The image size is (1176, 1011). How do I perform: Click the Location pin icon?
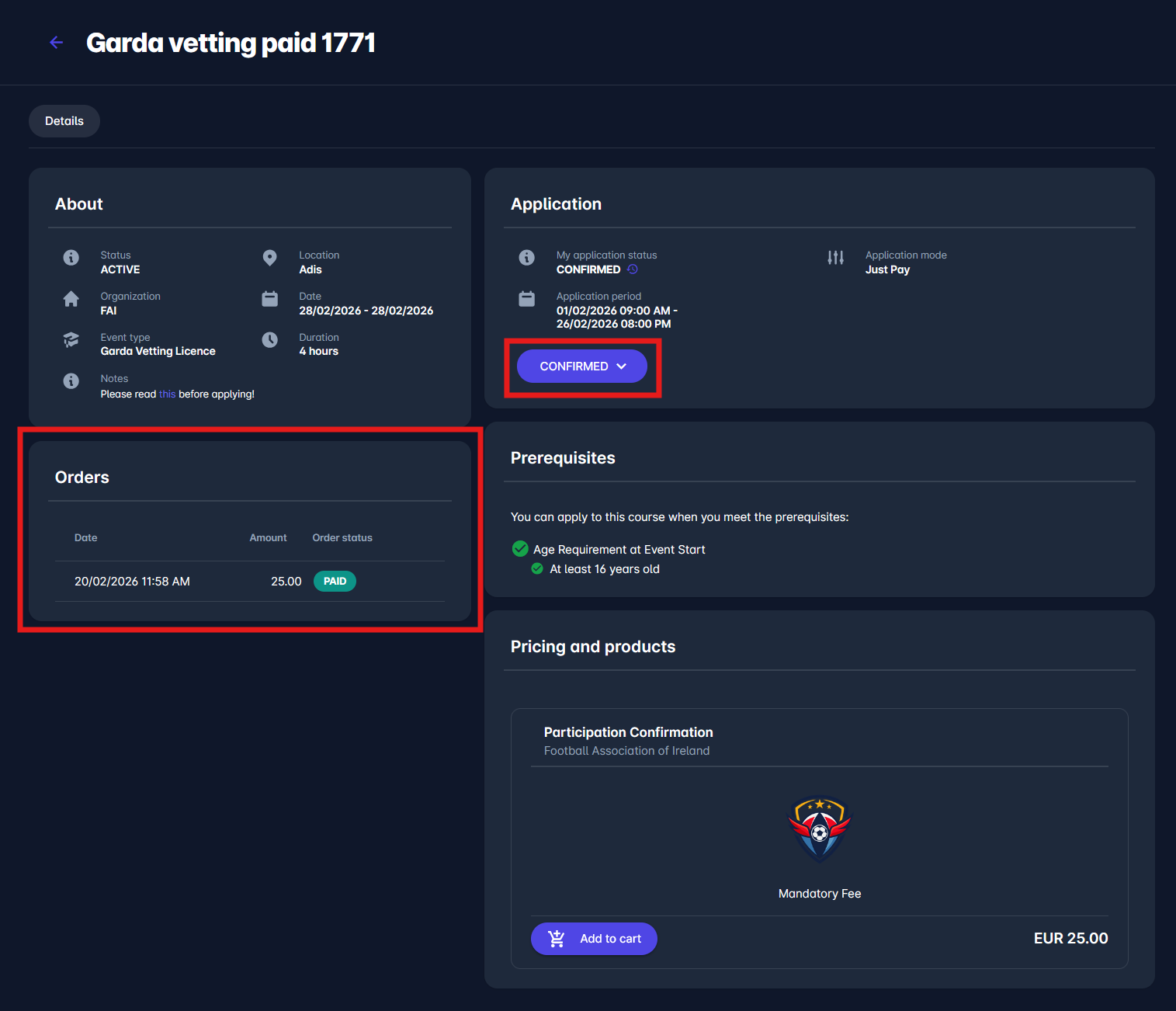pos(269,258)
